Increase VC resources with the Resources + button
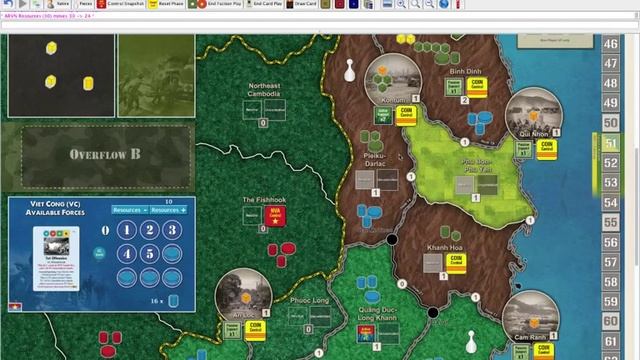640x360 pixels. click(169, 210)
